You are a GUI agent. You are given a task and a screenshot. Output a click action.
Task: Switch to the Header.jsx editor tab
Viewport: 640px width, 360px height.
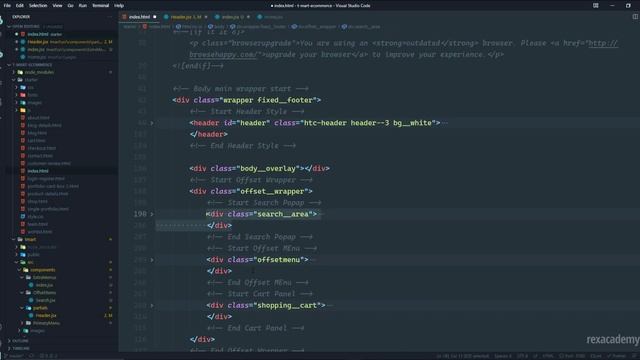[185, 17]
